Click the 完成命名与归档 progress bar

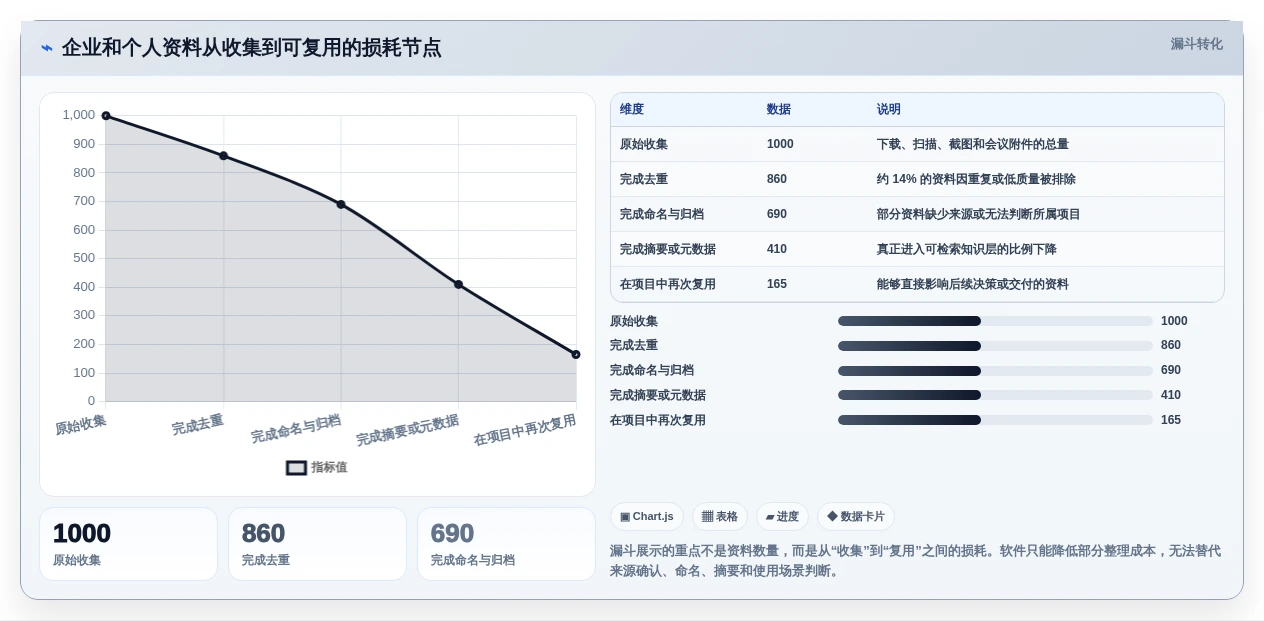pyautogui.click(x=995, y=370)
